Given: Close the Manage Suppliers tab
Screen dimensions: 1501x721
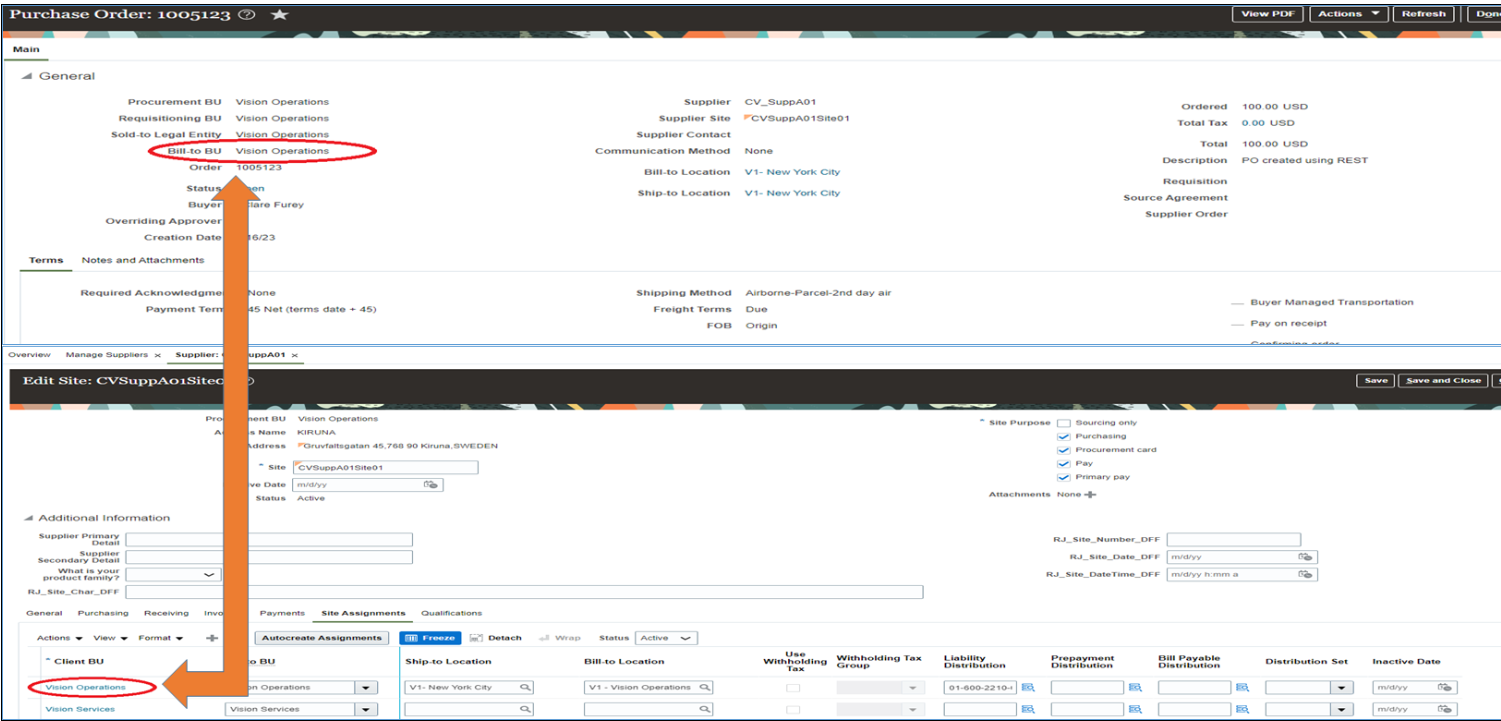Looking at the screenshot, I should 157,355.
